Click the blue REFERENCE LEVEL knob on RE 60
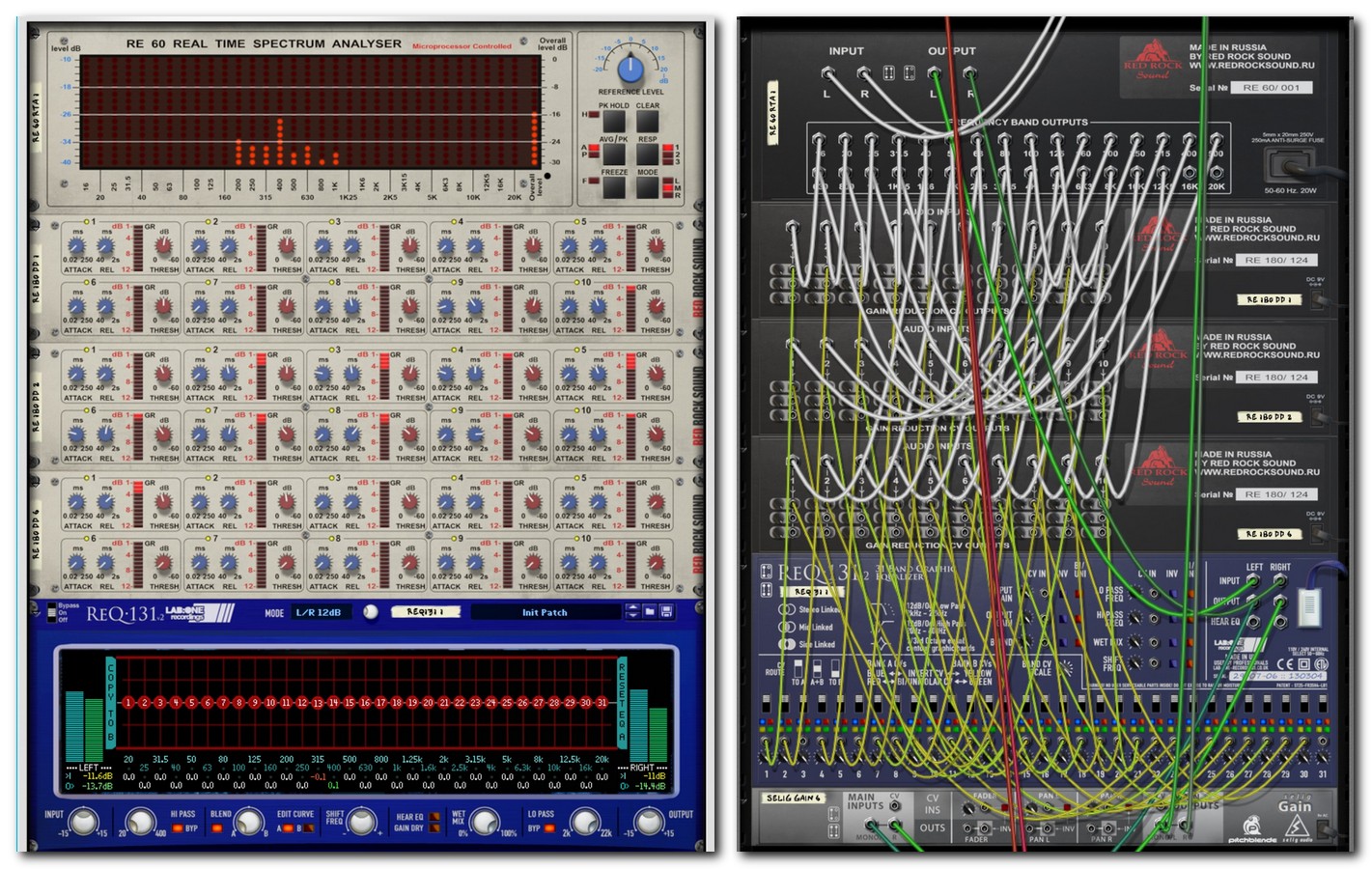Viewport: 1372px width, 869px height. 630,69
